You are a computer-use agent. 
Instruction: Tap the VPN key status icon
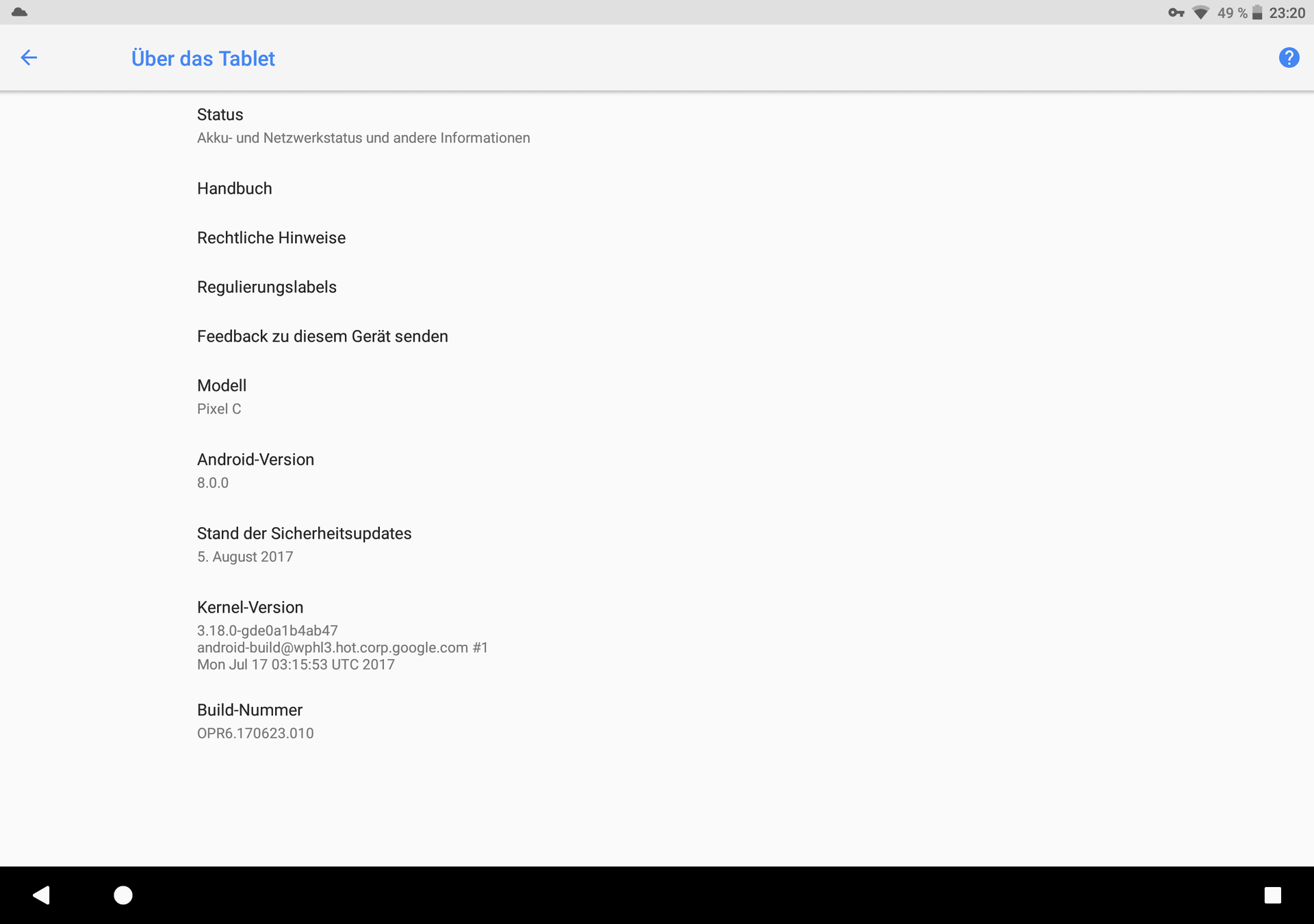click(x=1176, y=13)
